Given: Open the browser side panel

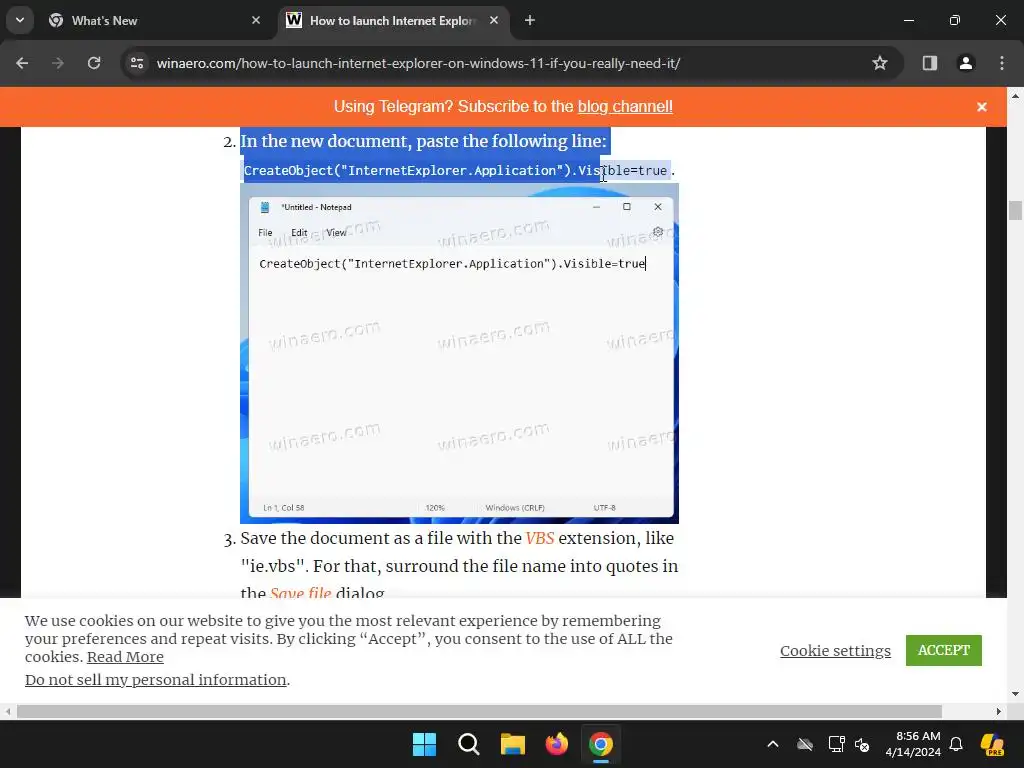Looking at the screenshot, I should coord(930,63).
